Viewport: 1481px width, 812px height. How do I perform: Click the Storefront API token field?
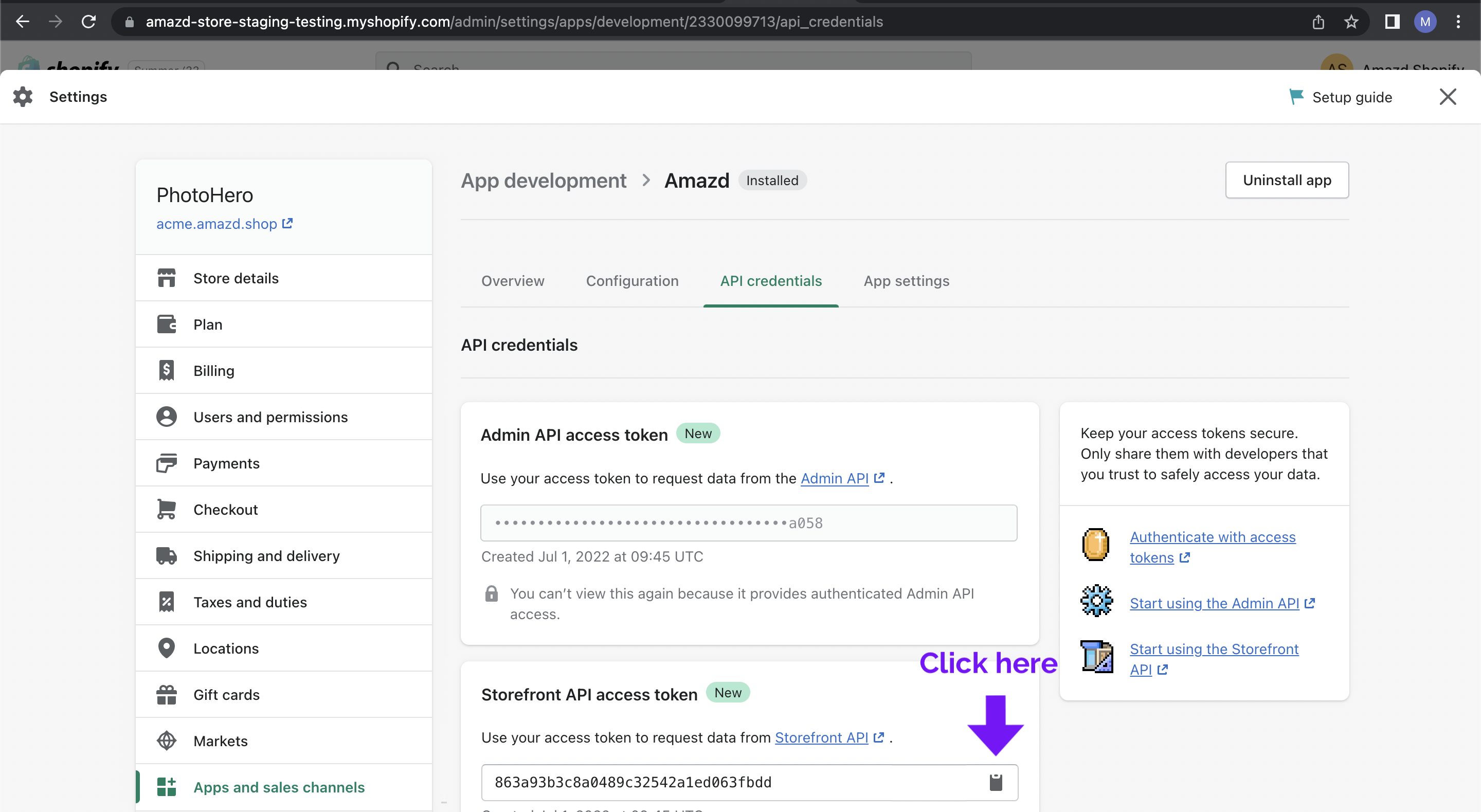749,782
